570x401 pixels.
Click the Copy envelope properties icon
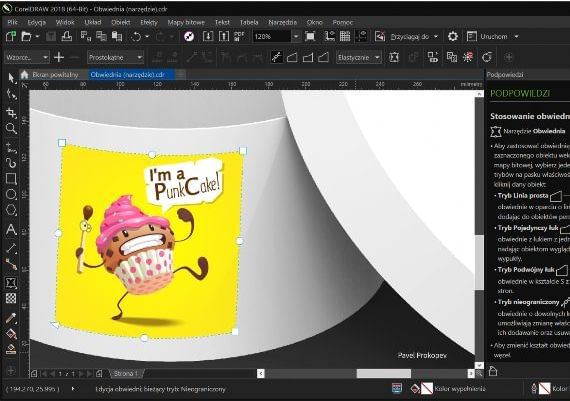[x=451, y=57]
